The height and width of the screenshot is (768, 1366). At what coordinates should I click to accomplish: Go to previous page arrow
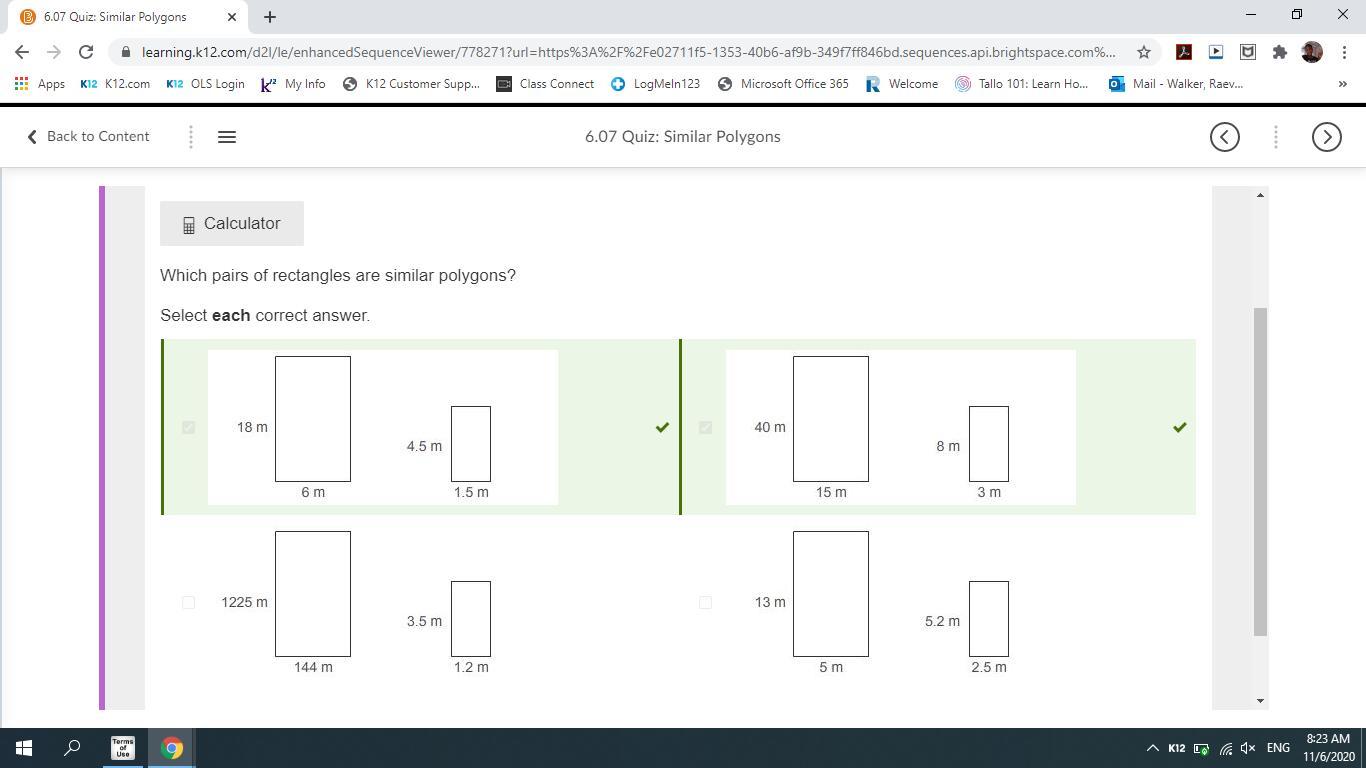tap(1225, 137)
